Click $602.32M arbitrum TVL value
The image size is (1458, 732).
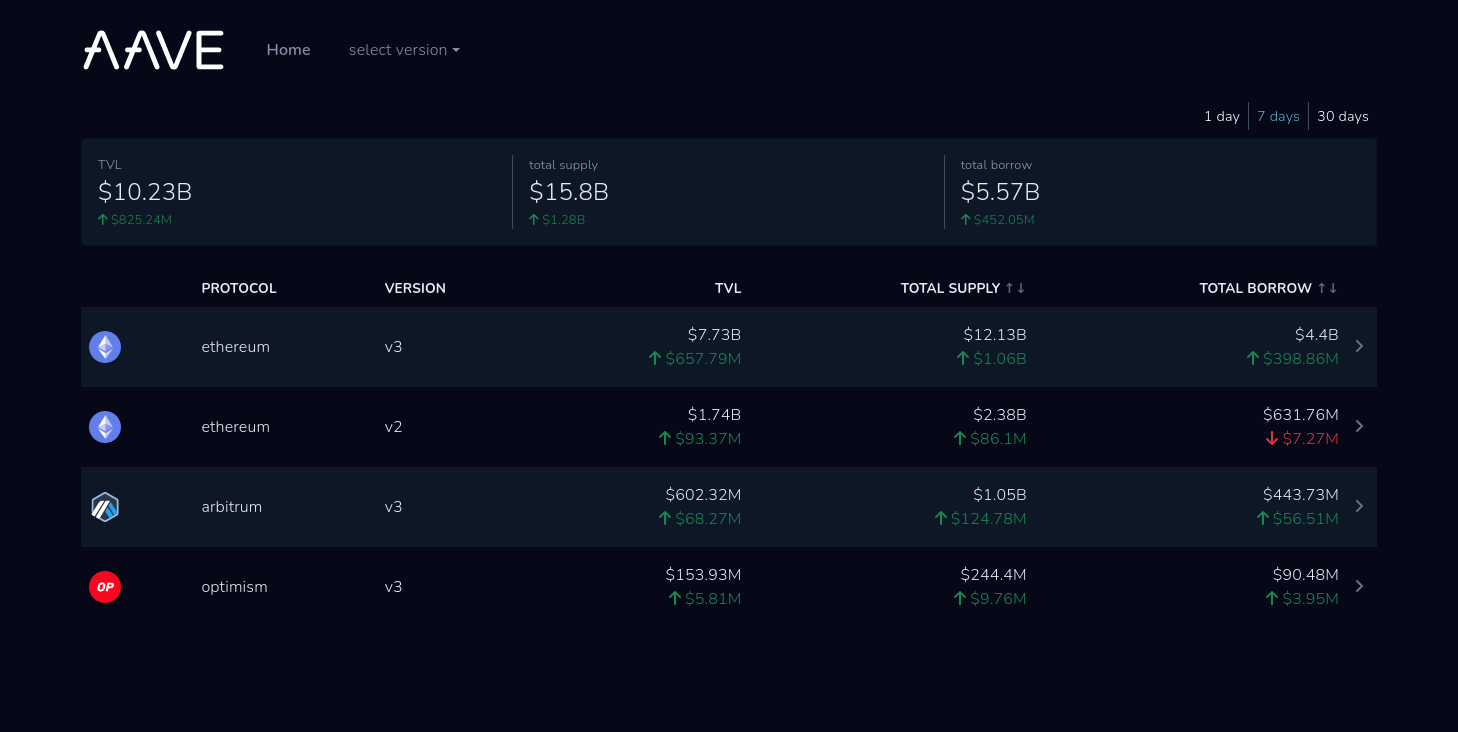[x=703, y=494]
